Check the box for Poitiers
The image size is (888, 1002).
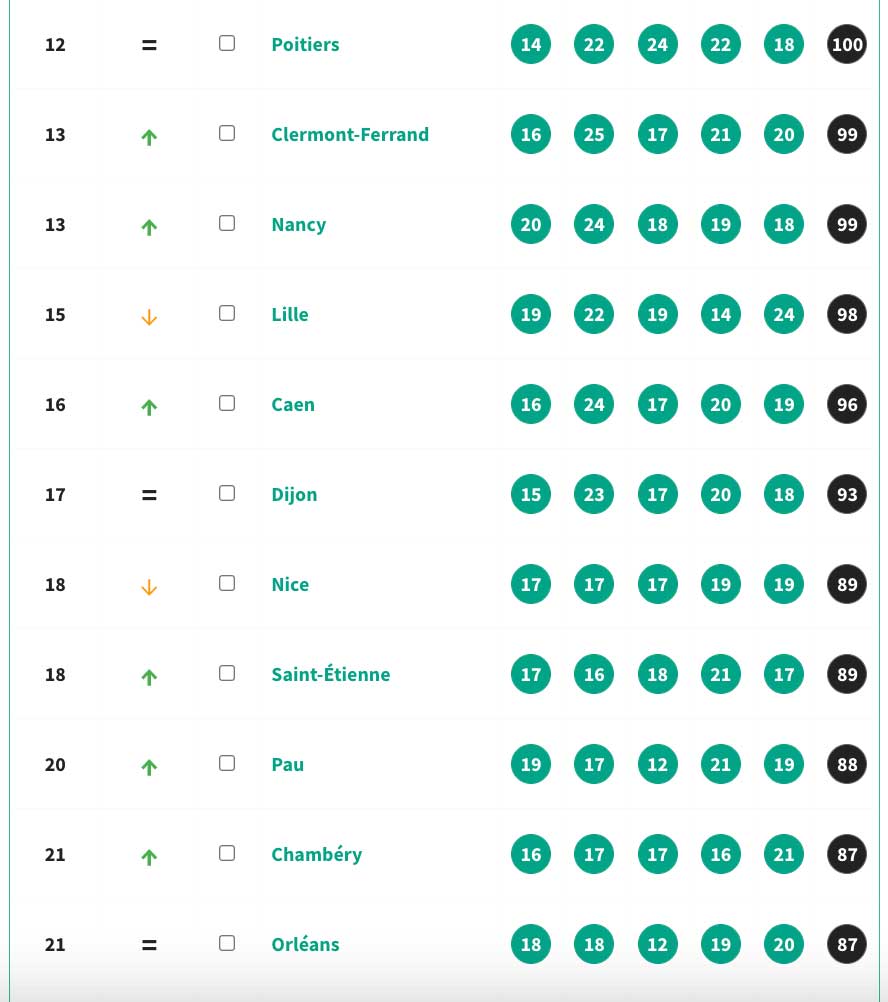click(227, 43)
